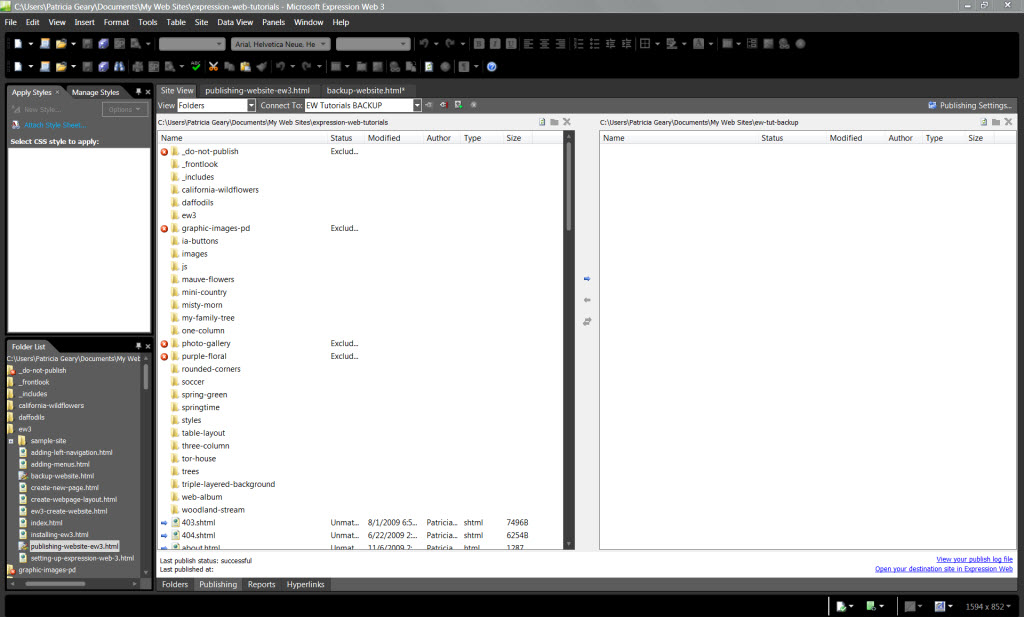Click blue arrow to publish files to destination
This screenshot has width=1024, height=617.
click(x=587, y=279)
